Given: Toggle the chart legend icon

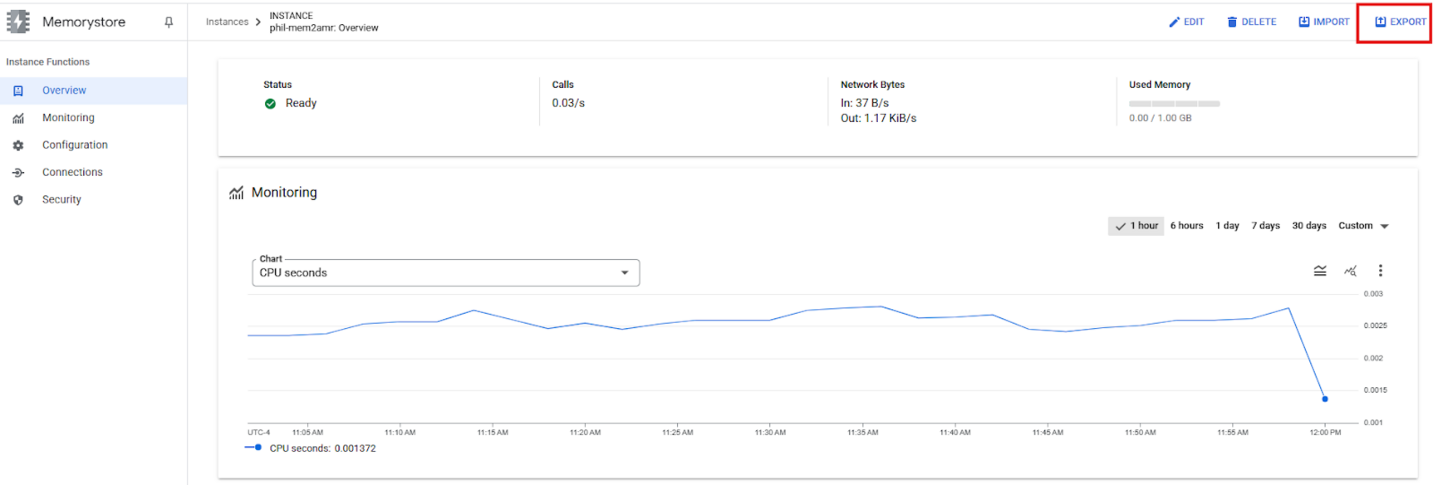Looking at the screenshot, I should pos(1320,271).
